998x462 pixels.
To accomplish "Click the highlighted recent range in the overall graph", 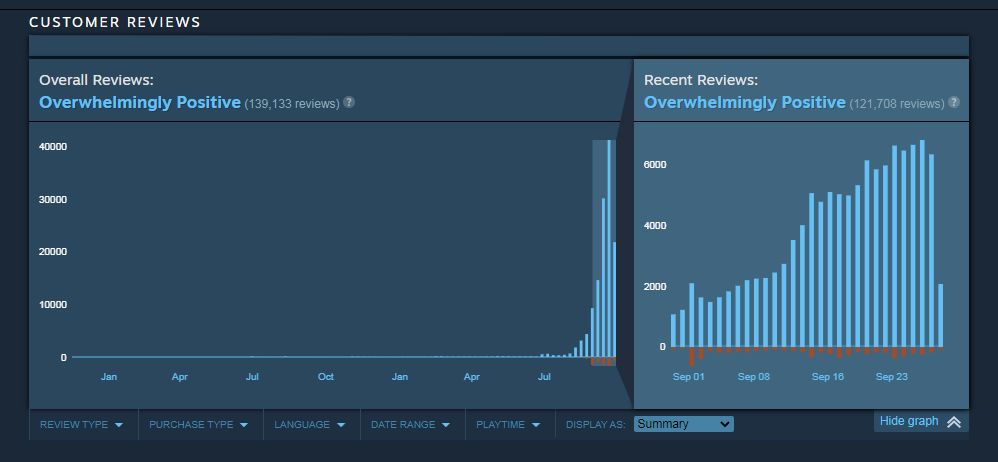I will coord(604,253).
